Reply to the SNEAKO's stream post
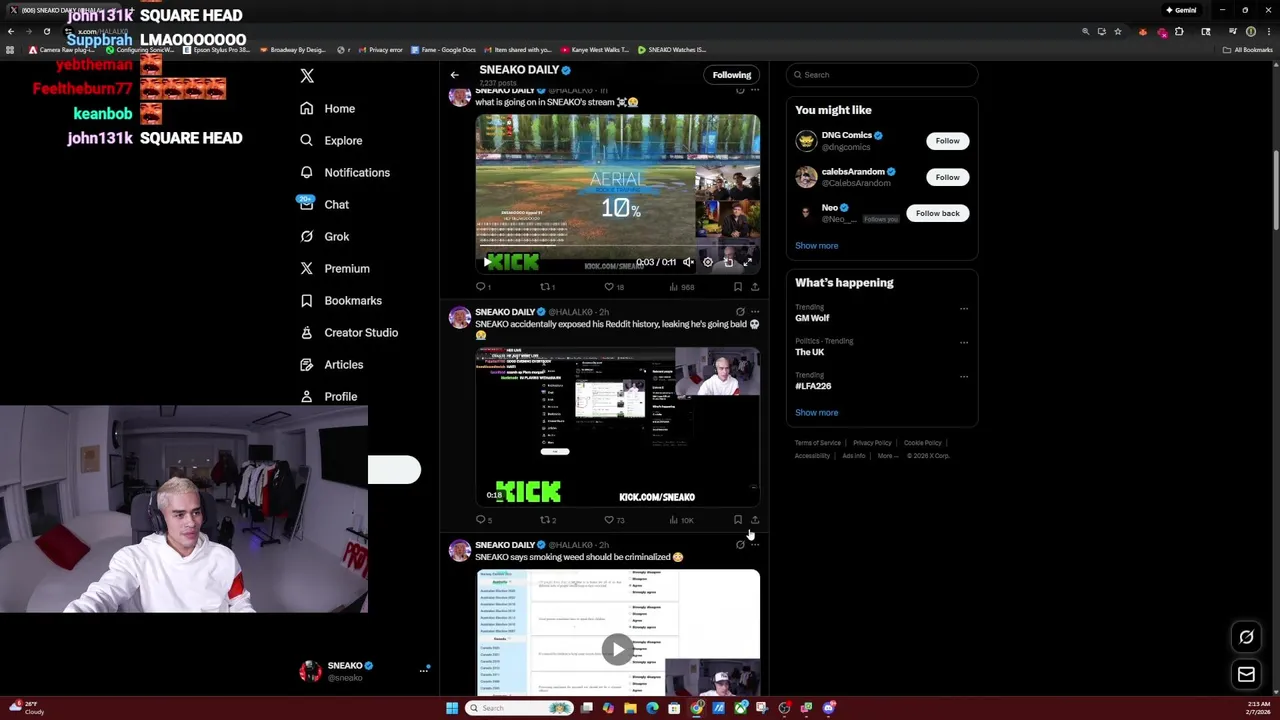This screenshot has height=720, width=1280. coord(482,287)
